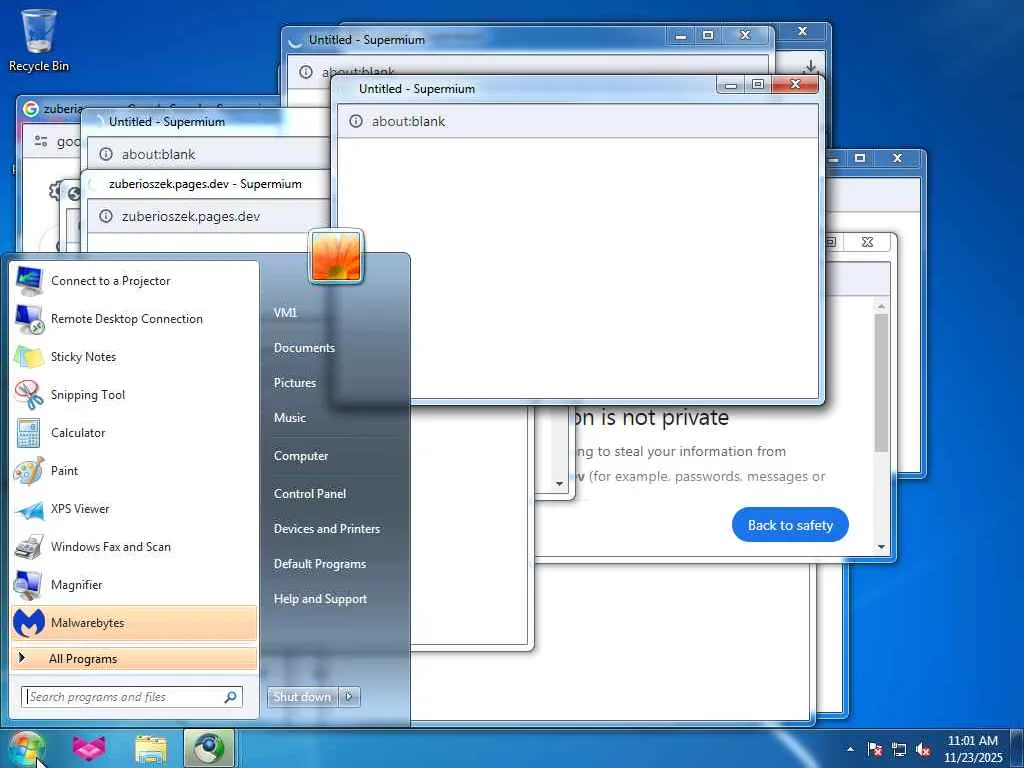Viewport: 1024px width, 768px height.
Task: Click the red close button of front Untitled window
Action: 795,84
